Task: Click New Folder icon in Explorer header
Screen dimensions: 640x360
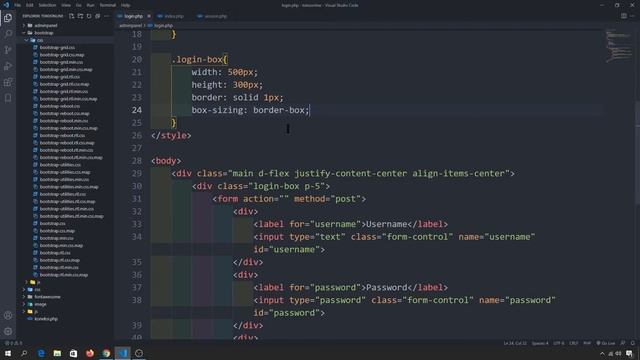Action: point(80,16)
